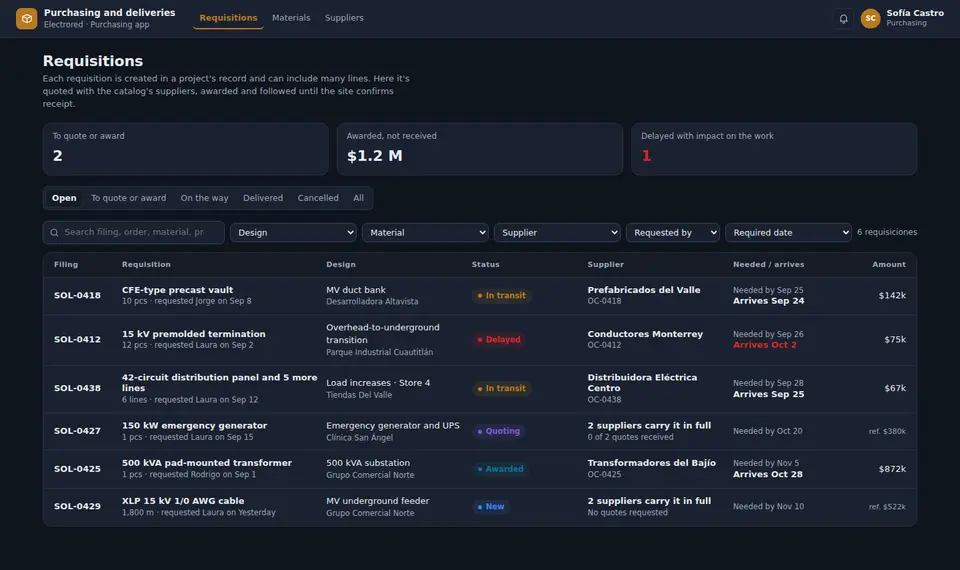Open requisition SOL-0429
Viewport: 960px width, 570px height.
coord(480,507)
